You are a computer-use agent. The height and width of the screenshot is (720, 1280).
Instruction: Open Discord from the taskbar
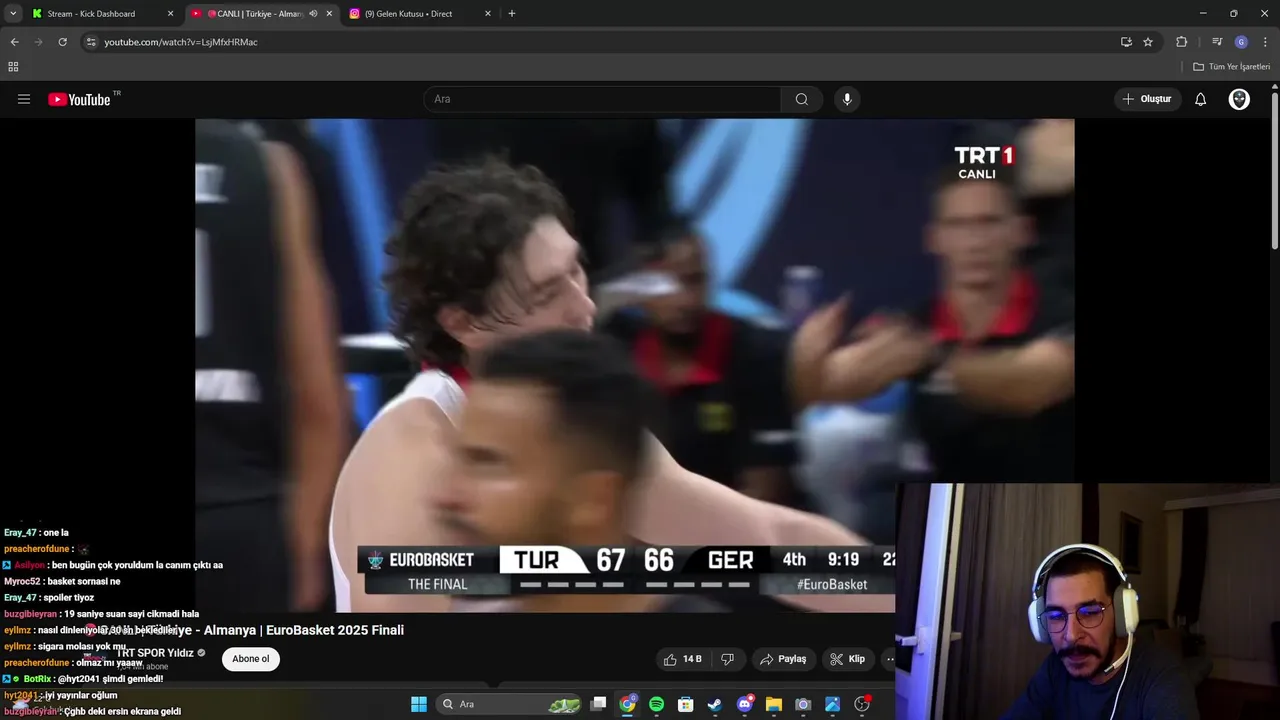click(744, 704)
